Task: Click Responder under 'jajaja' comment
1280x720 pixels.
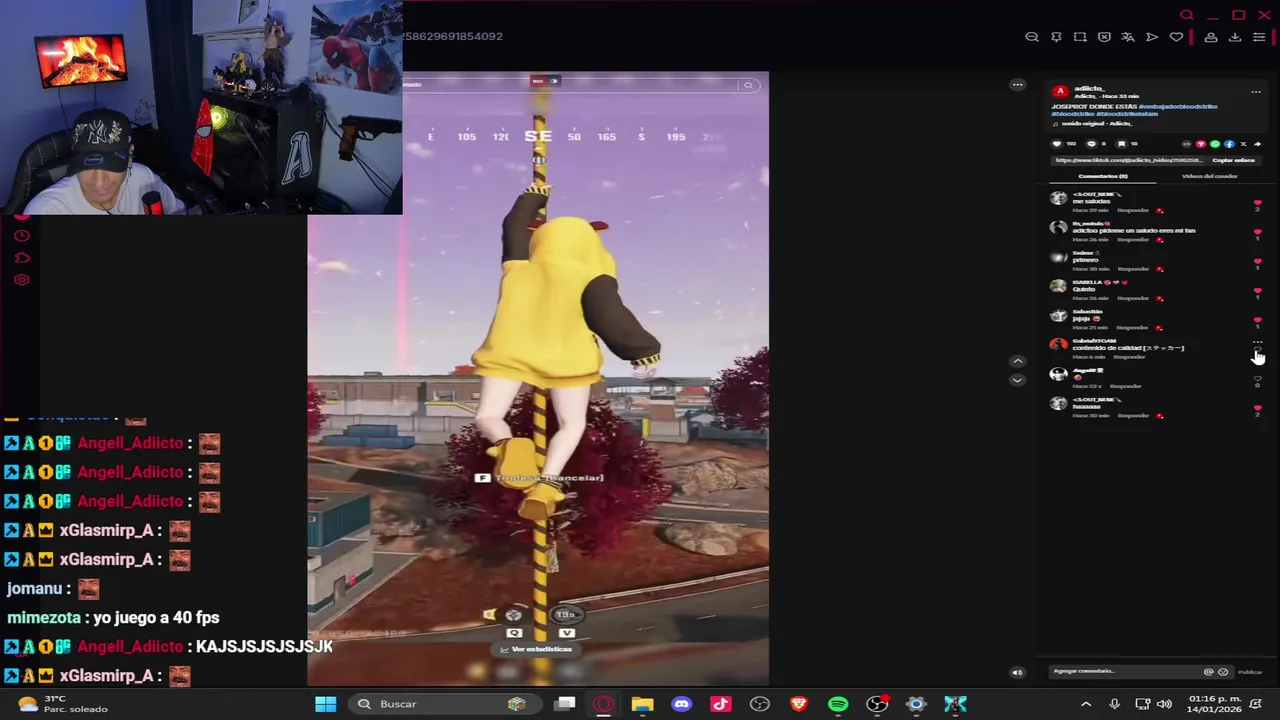Action: tap(1132, 327)
